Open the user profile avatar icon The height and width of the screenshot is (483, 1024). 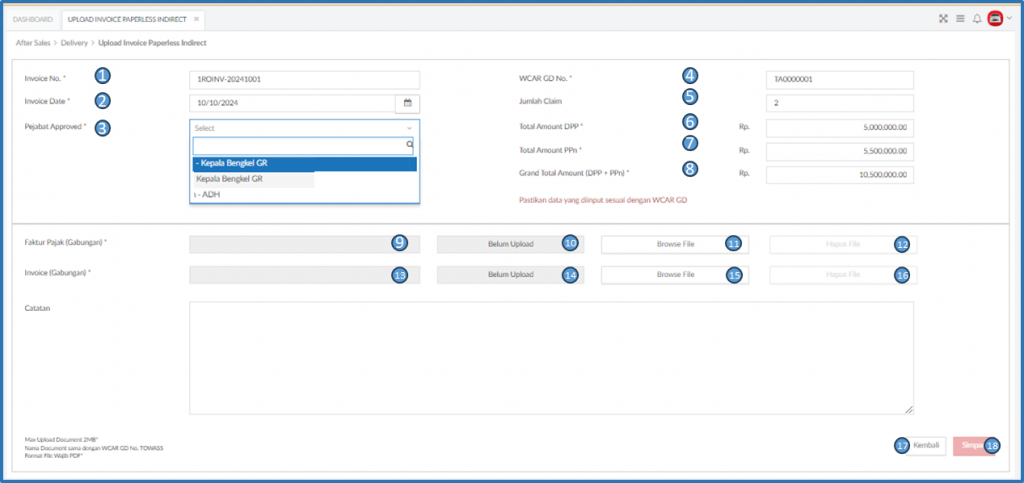tap(995, 19)
